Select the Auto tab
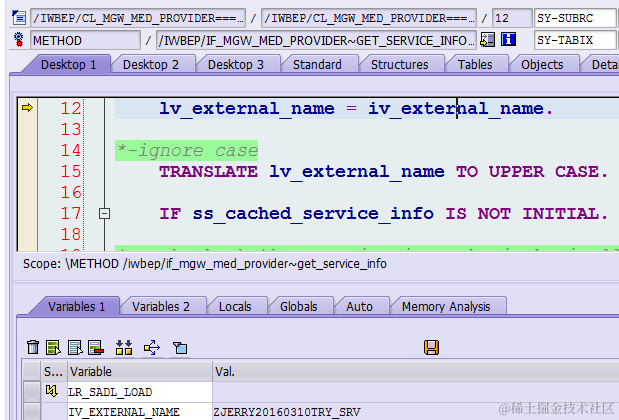619x420 pixels. click(360, 306)
